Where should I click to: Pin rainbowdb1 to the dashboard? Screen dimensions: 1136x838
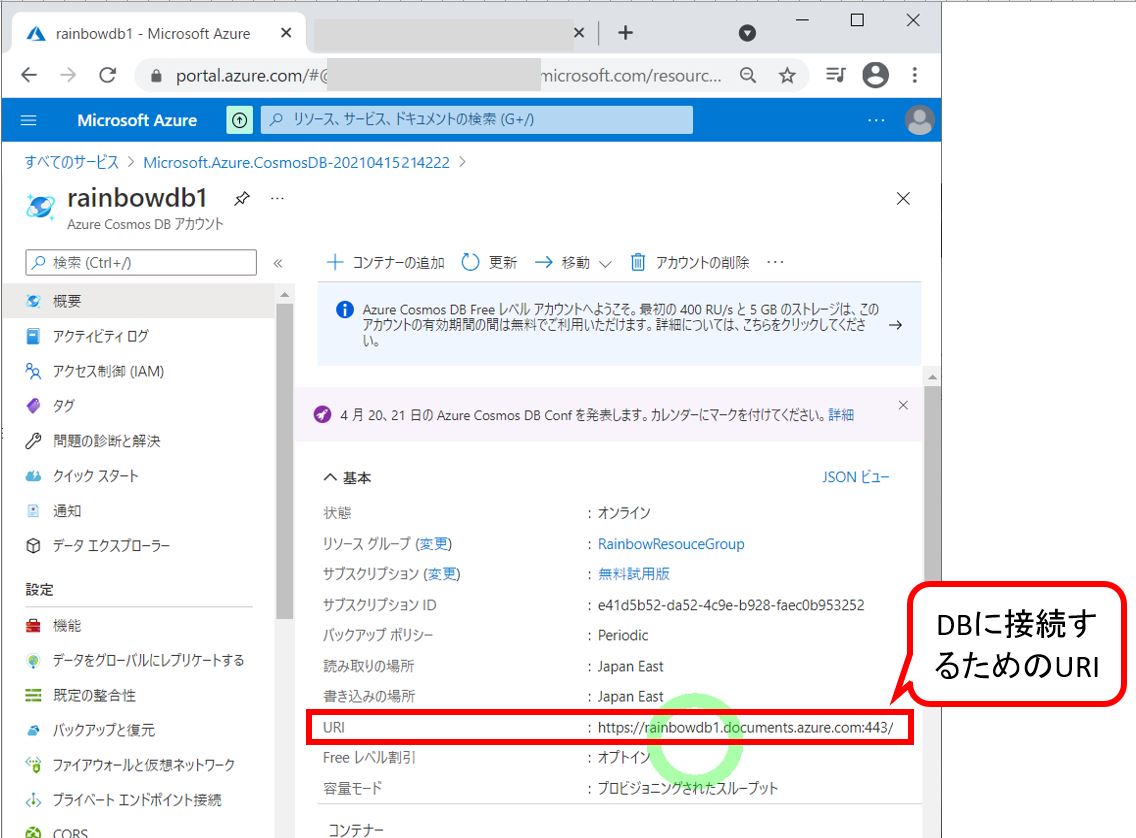coord(242,198)
